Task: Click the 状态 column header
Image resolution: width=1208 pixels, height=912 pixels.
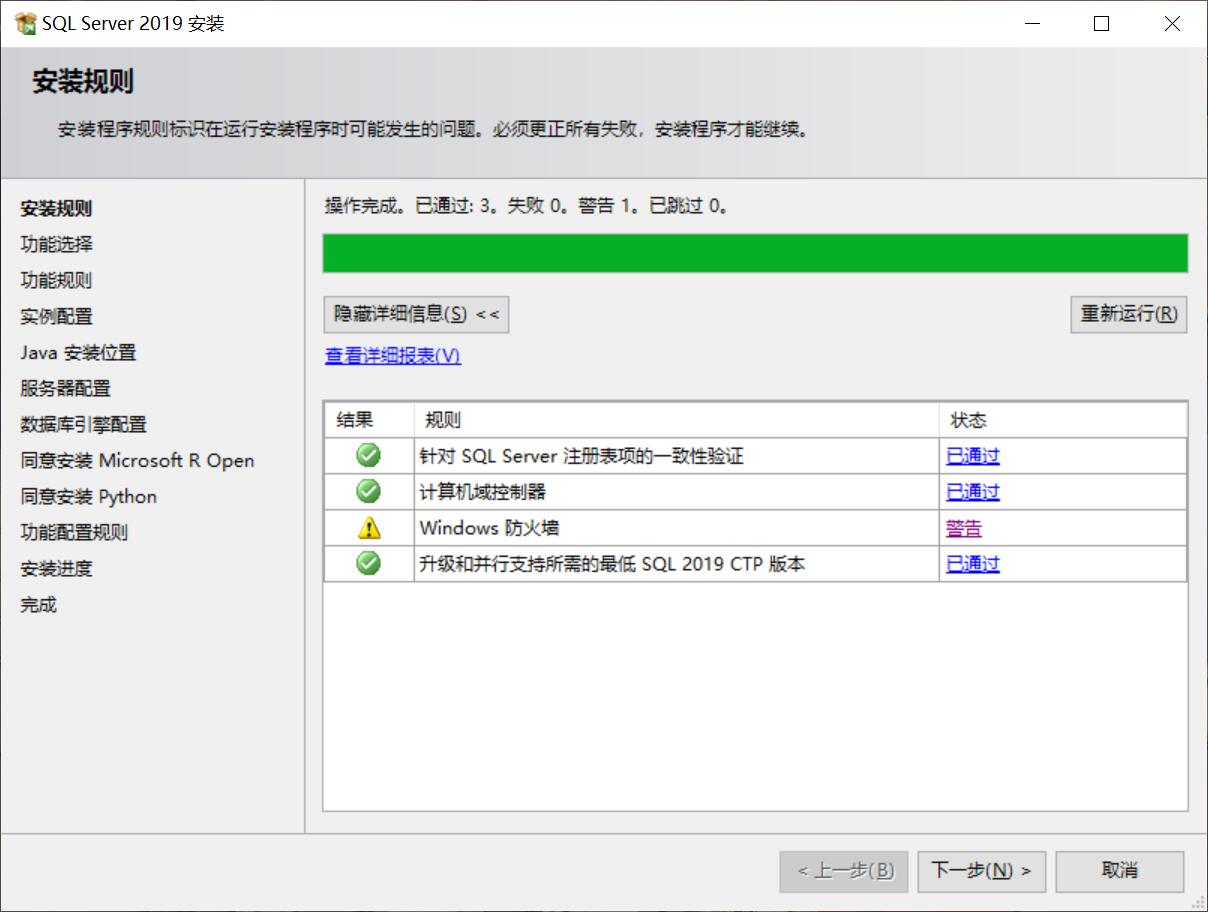Action: click(1063, 420)
